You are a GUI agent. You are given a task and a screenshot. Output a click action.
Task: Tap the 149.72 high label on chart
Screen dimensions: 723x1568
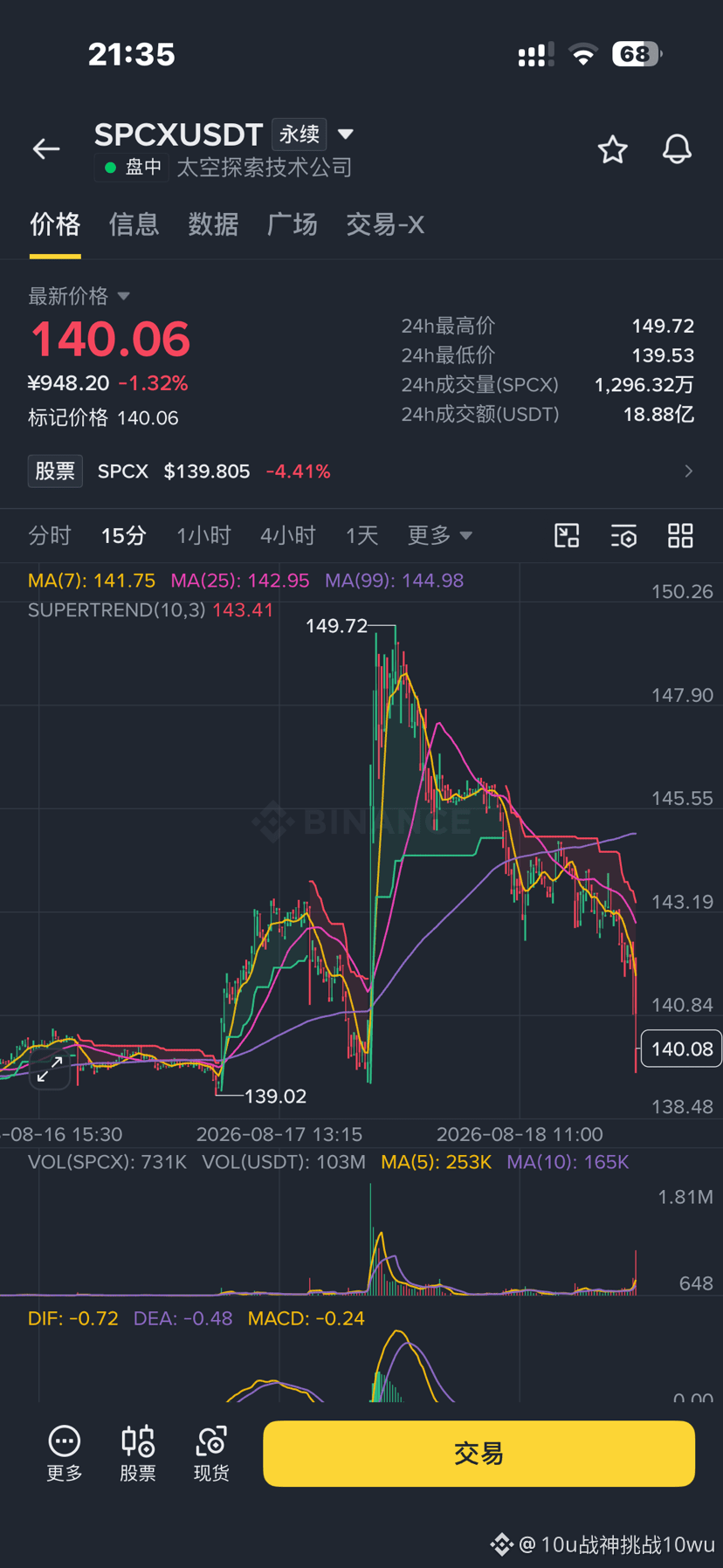click(336, 626)
